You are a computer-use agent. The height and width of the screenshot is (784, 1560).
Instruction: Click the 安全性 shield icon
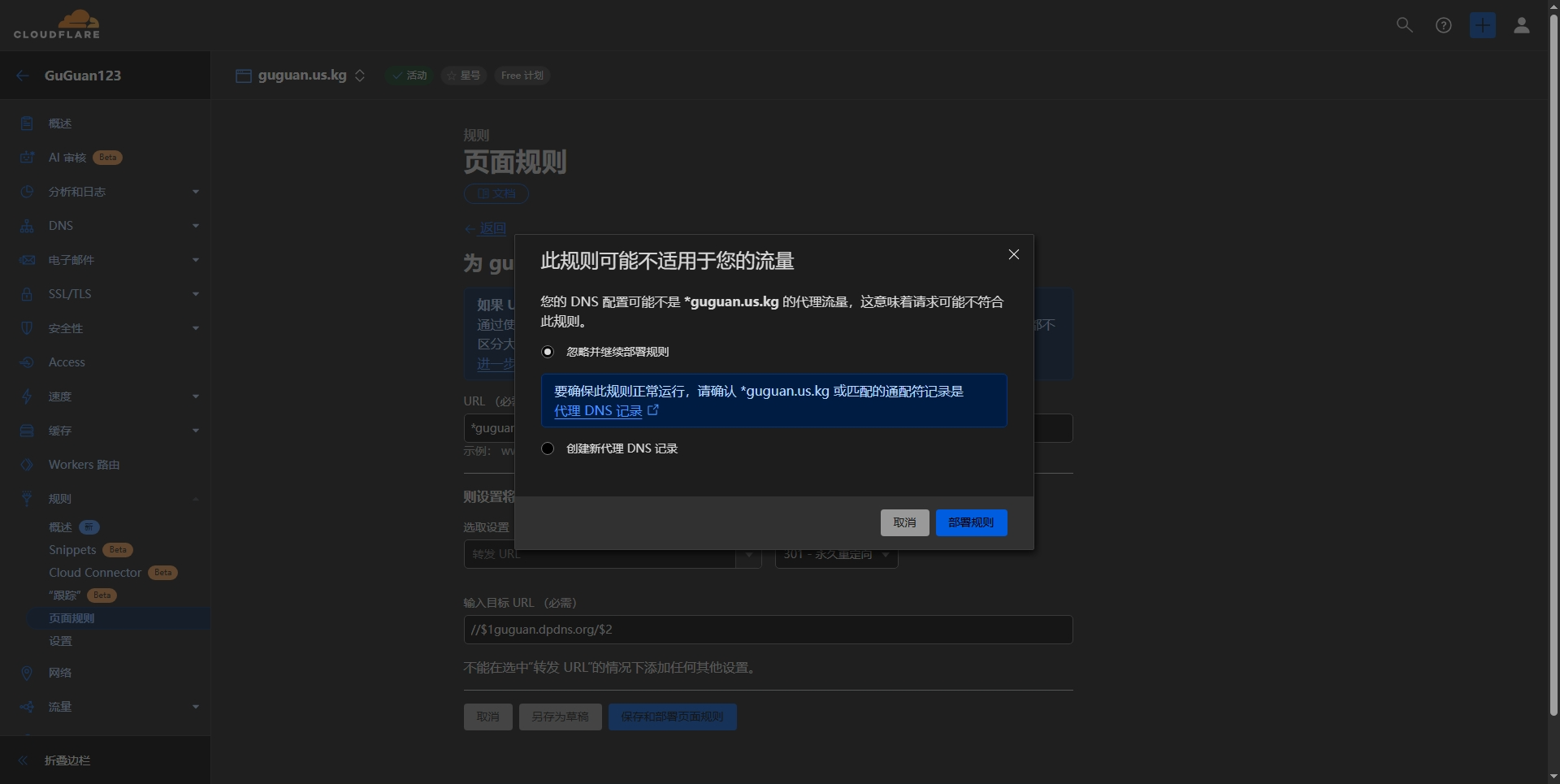coord(27,328)
